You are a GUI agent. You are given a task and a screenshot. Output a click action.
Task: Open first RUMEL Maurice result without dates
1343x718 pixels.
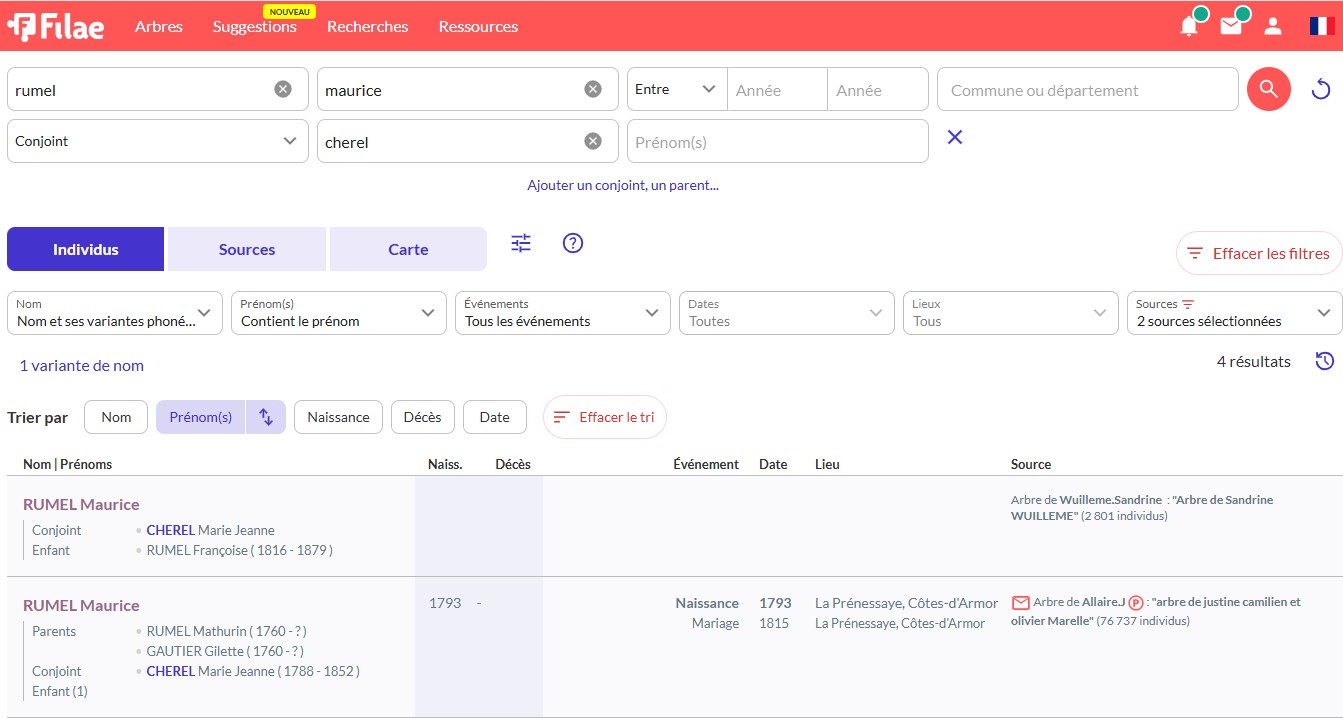tap(81, 504)
